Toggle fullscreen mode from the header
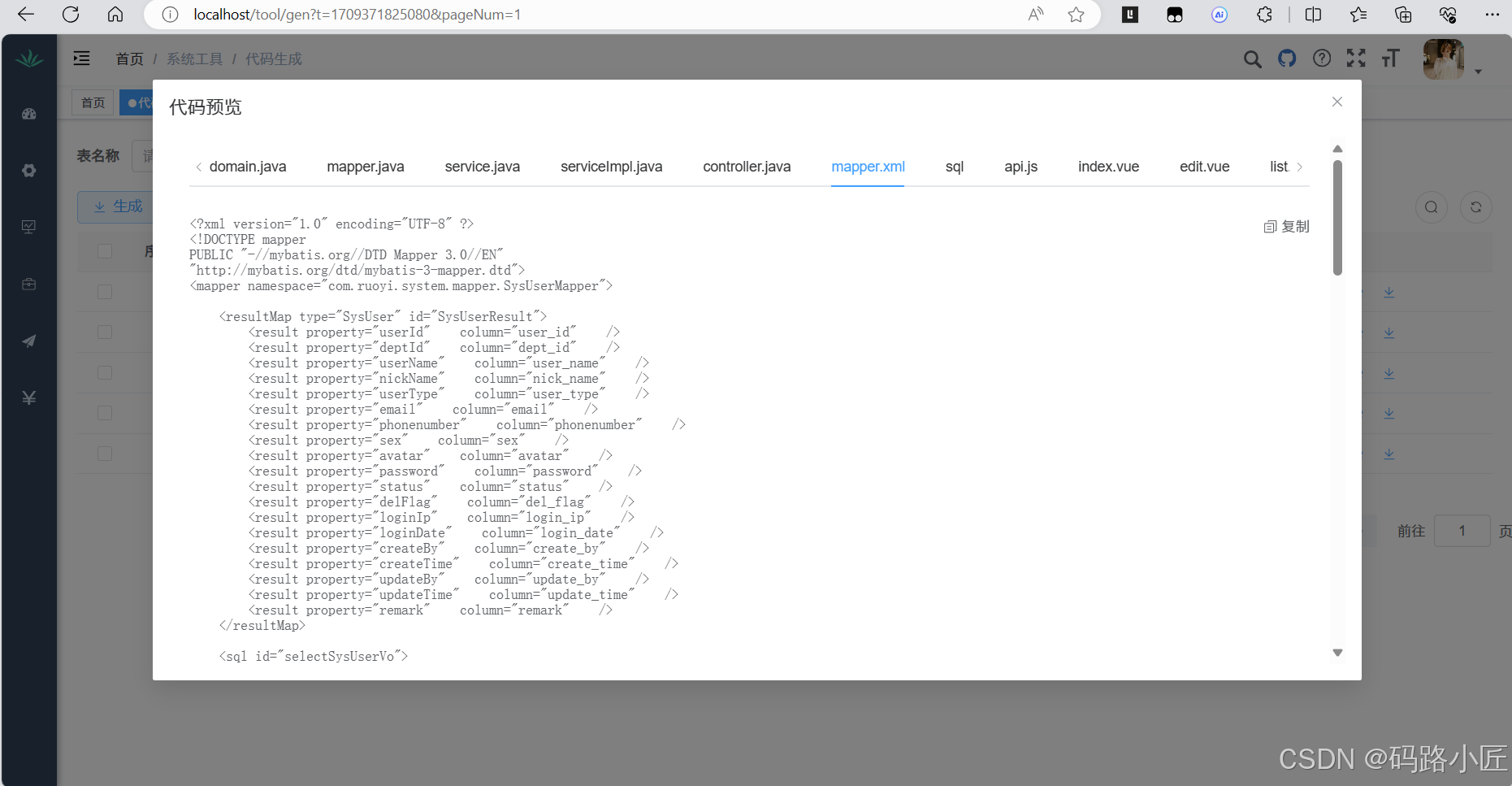1512x786 pixels. (x=1356, y=59)
